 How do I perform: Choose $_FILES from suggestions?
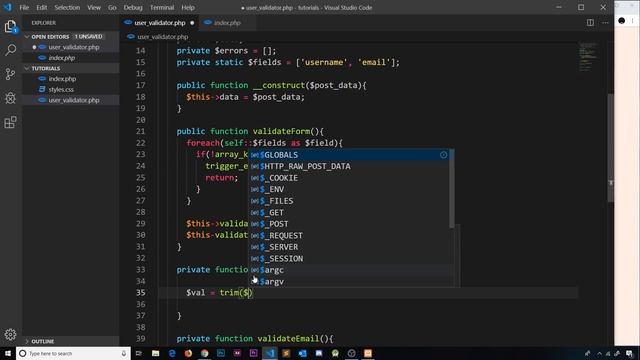coord(349,201)
